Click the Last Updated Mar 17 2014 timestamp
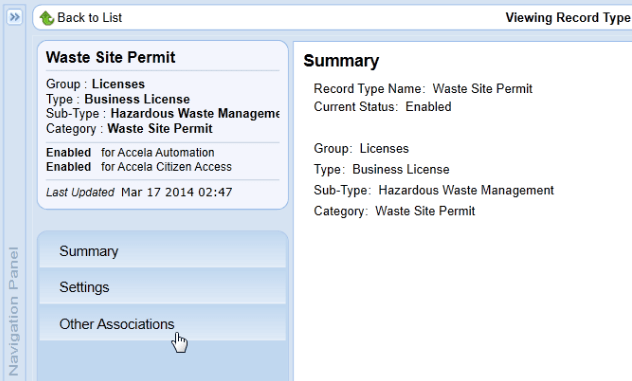The width and height of the screenshot is (632, 381). click(139, 192)
